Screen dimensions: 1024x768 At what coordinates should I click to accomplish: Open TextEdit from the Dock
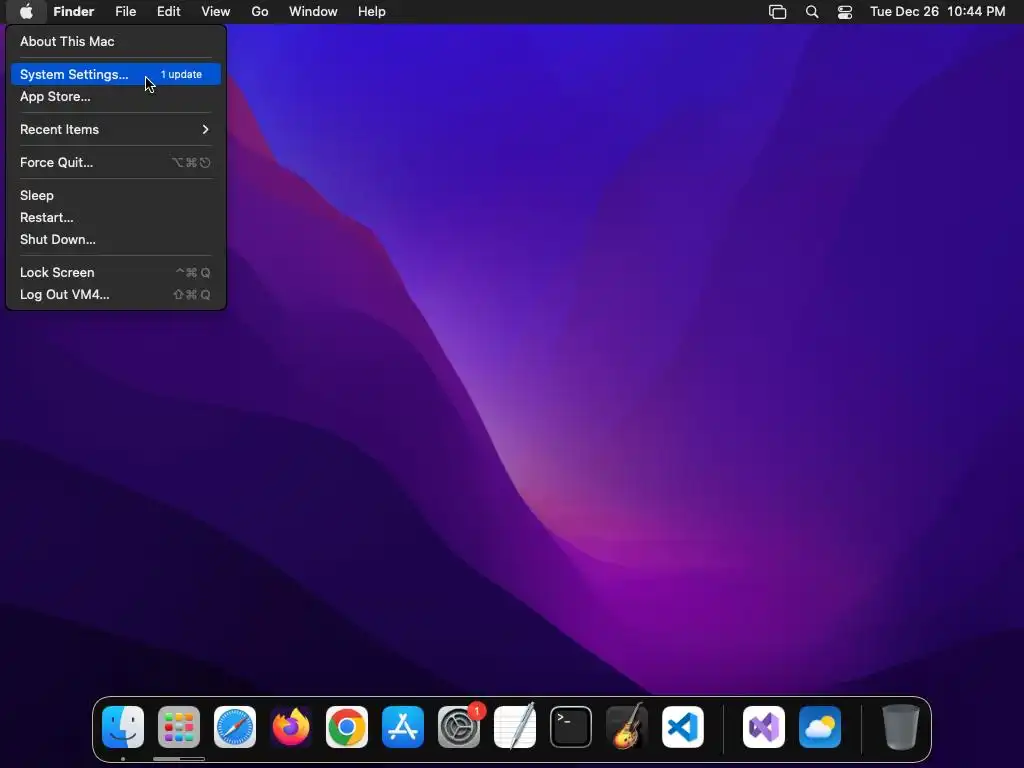515,727
